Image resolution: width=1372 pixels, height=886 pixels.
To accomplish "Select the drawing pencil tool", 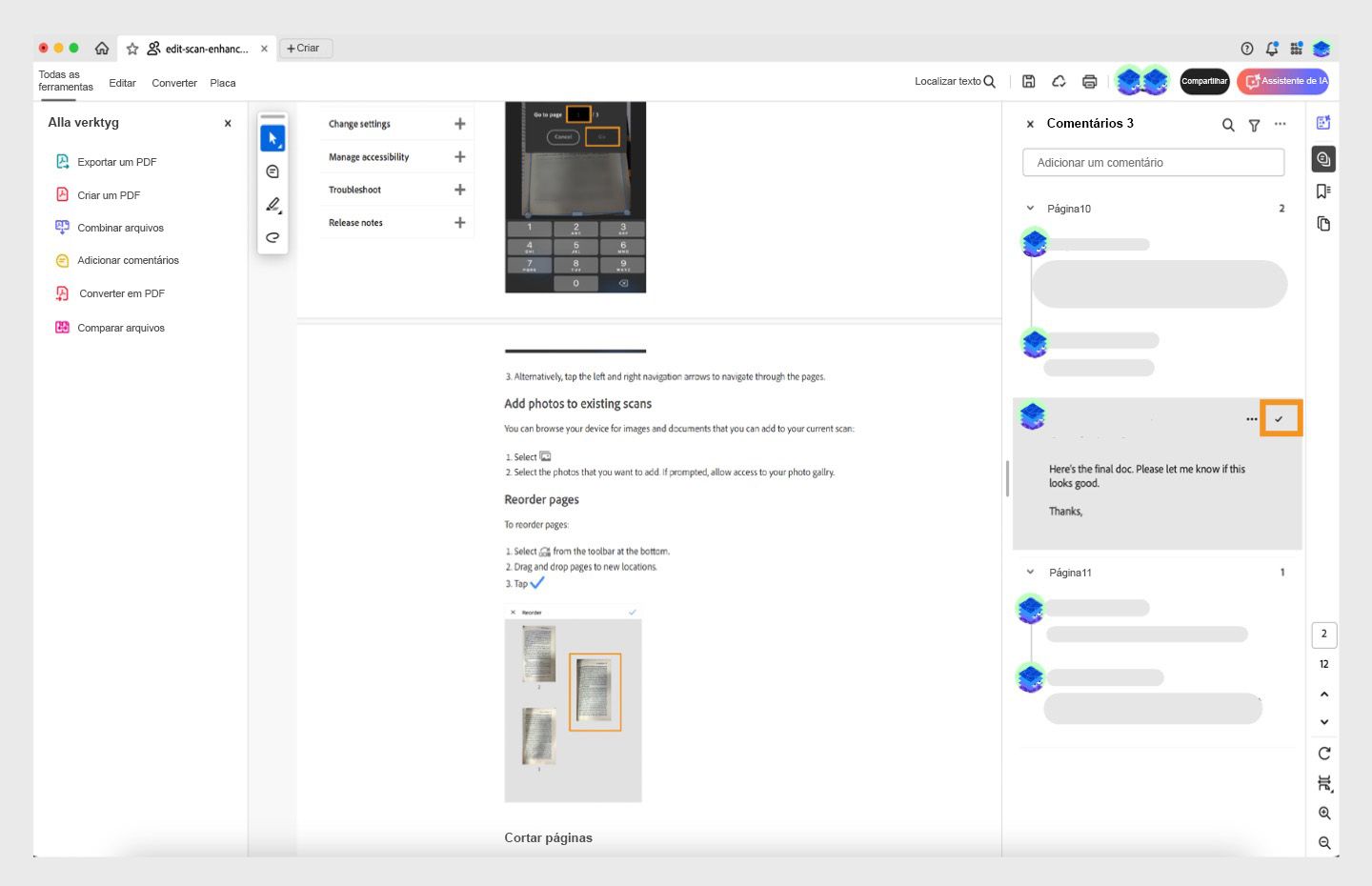I will point(272,204).
